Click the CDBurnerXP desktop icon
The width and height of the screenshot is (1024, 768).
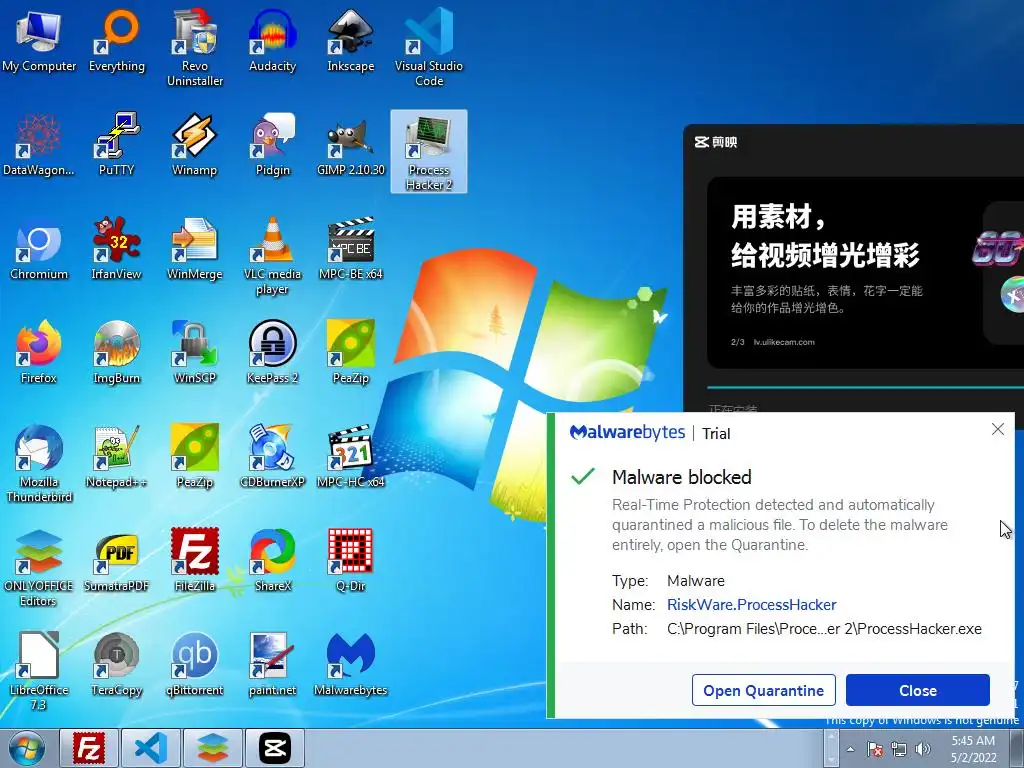tap(272, 456)
